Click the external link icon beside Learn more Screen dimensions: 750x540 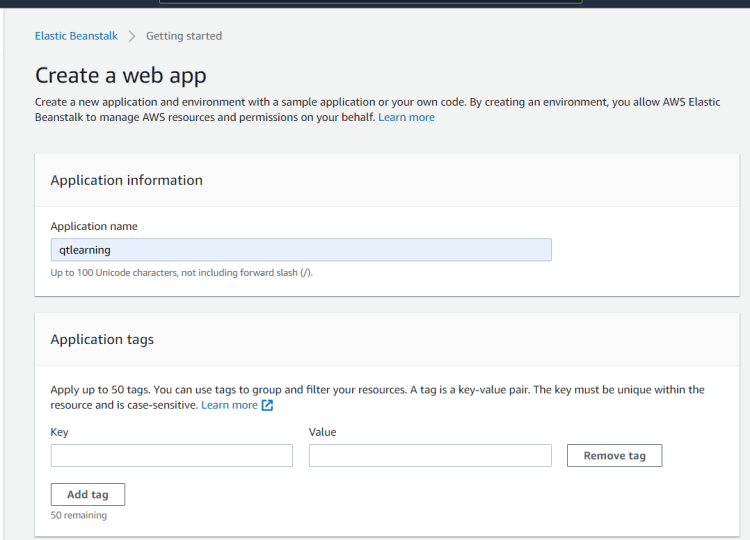267,406
